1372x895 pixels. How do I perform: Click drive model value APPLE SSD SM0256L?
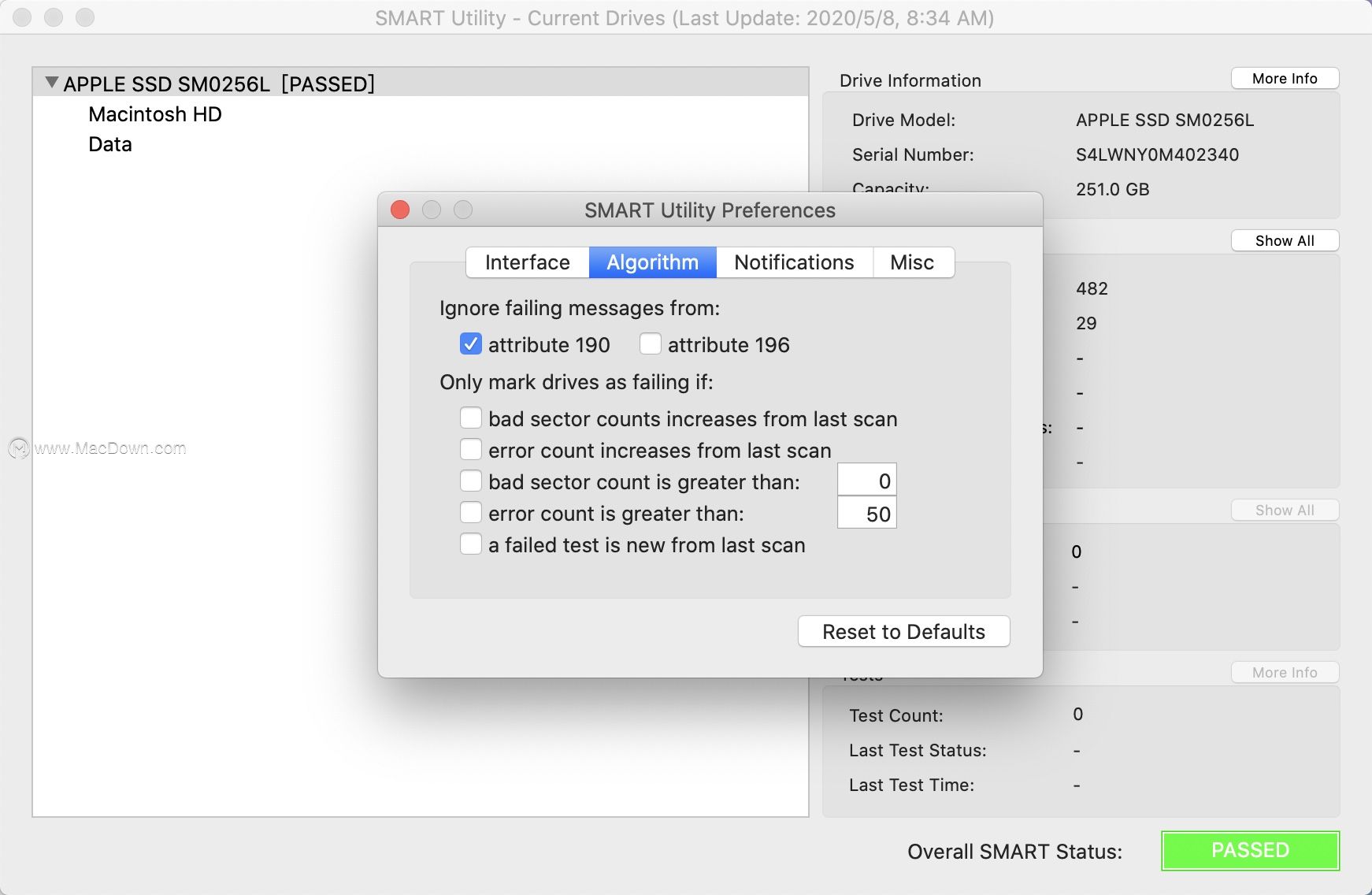pos(1165,120)
